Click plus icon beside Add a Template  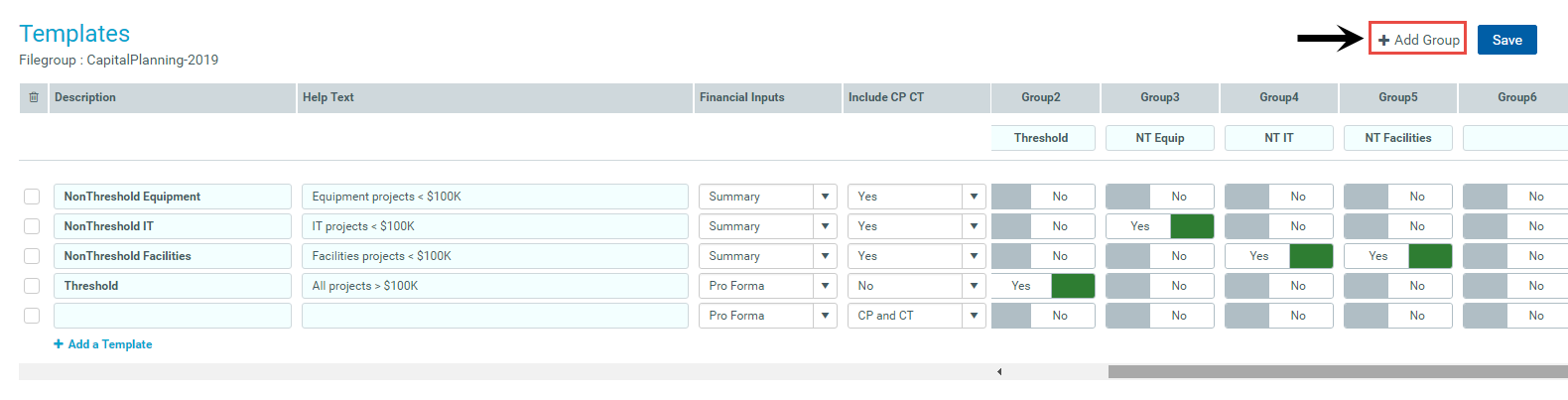(x=59, y=344)
